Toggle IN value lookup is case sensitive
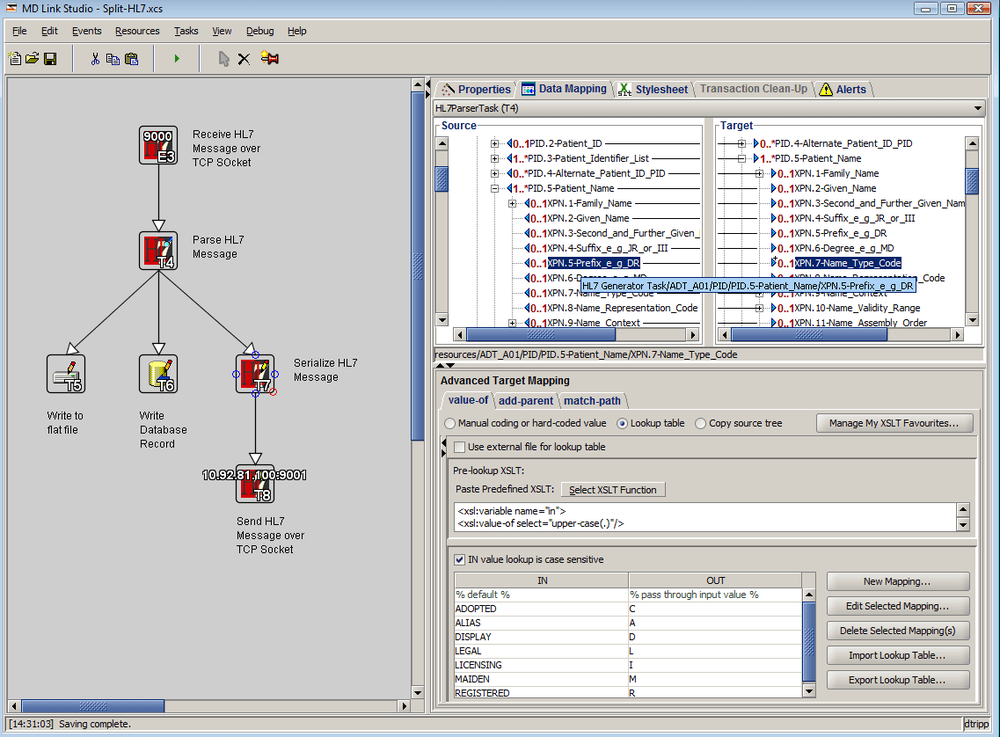The width and height of the screenshot is (1000, 737). pos(459,559)
